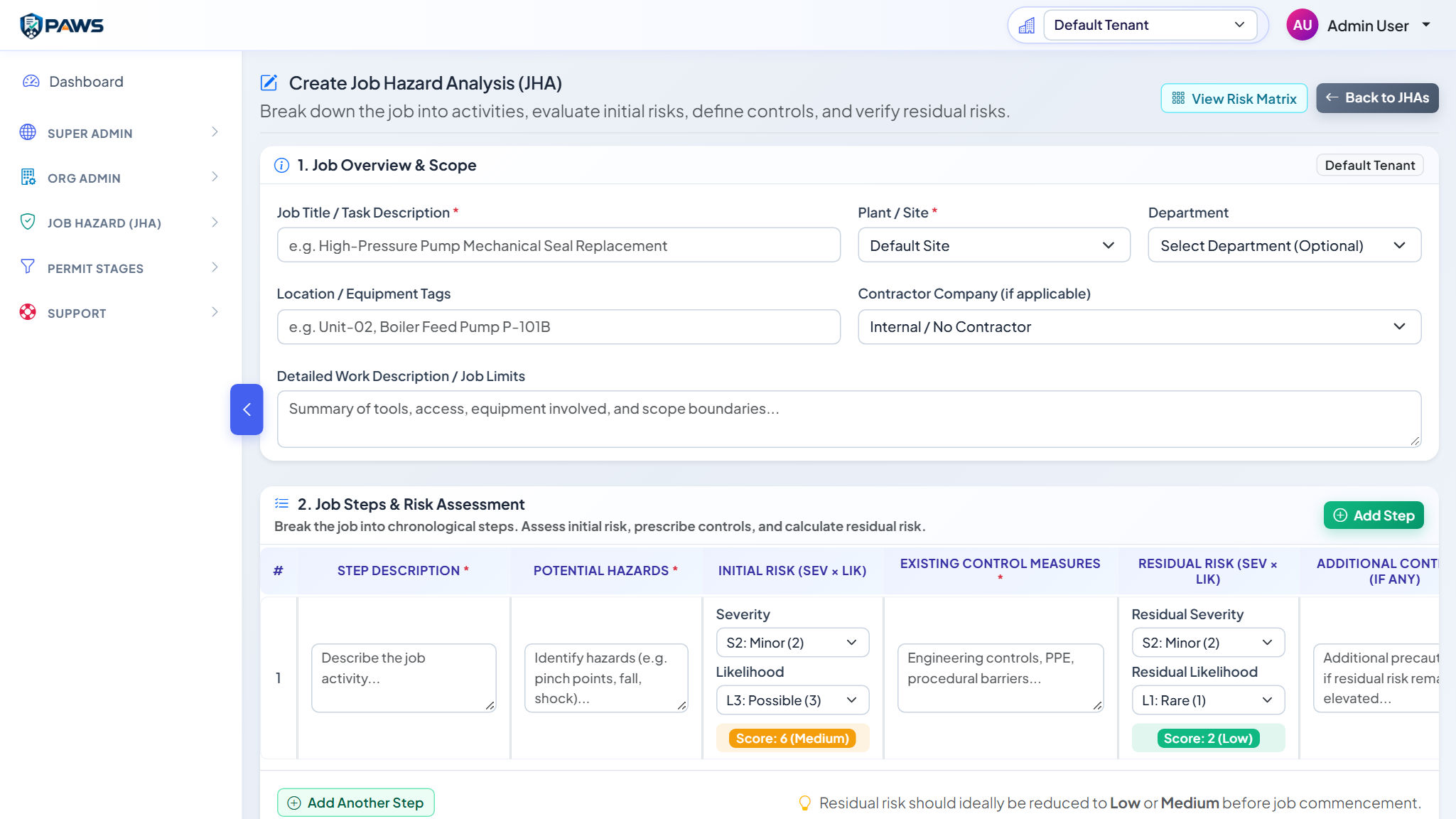This screenshot has height=819, width=1456.
Task: Open the Select Department dropdown
Action: click(1284, 245)
